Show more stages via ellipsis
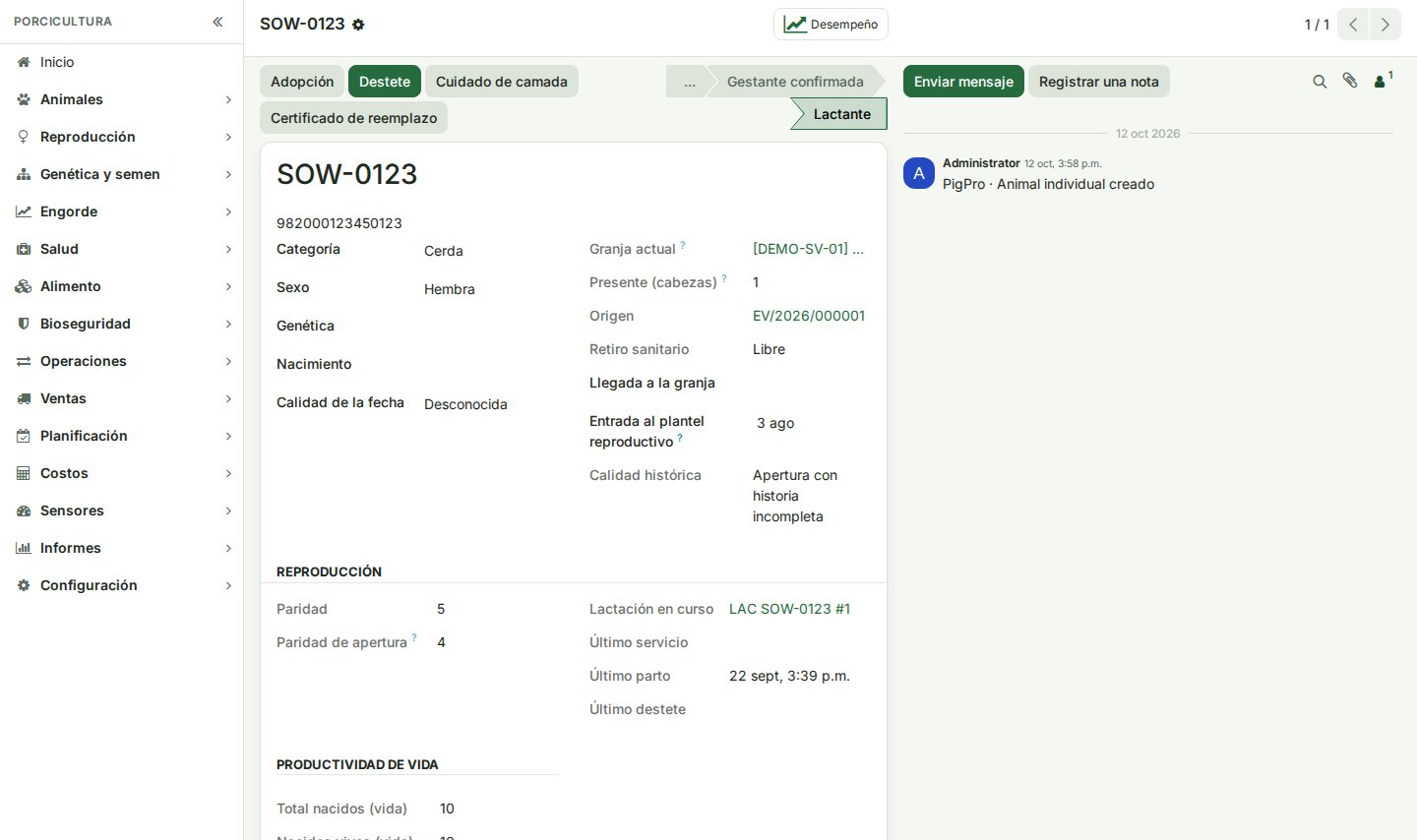This screenshot has height=840, width=1417. tap(689, 82)
